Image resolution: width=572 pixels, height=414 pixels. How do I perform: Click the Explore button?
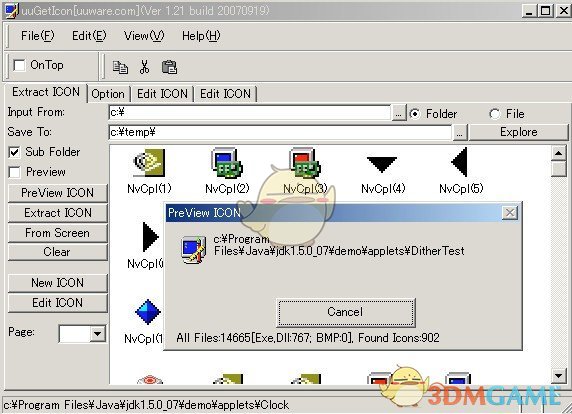(518, 132)
